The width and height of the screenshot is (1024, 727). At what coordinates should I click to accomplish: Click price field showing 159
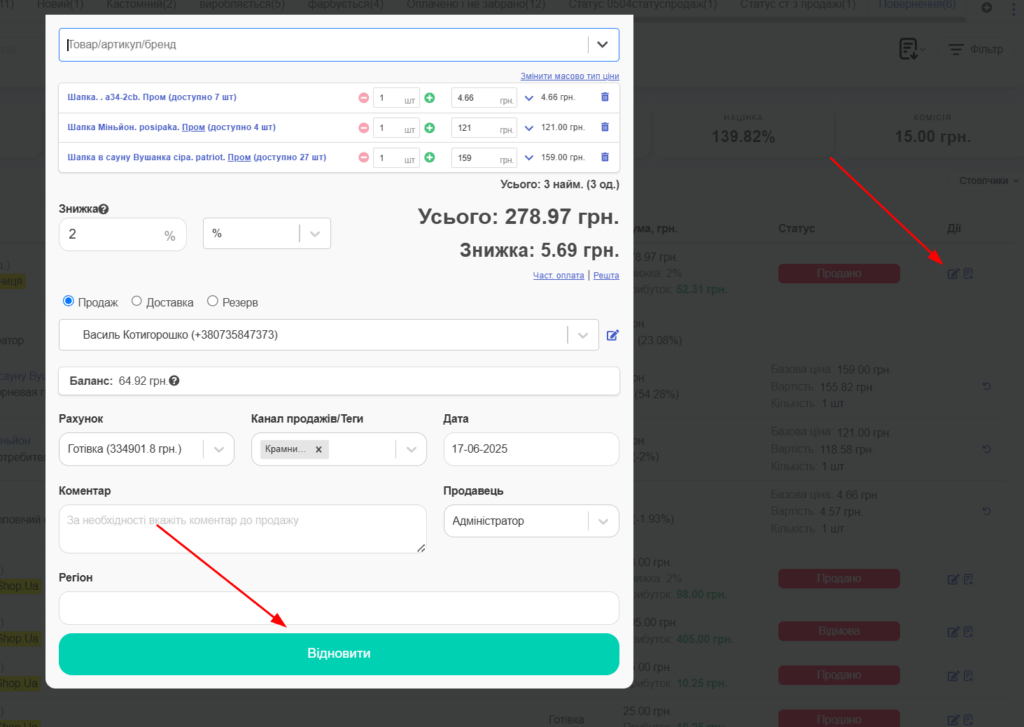click(484, 157)
